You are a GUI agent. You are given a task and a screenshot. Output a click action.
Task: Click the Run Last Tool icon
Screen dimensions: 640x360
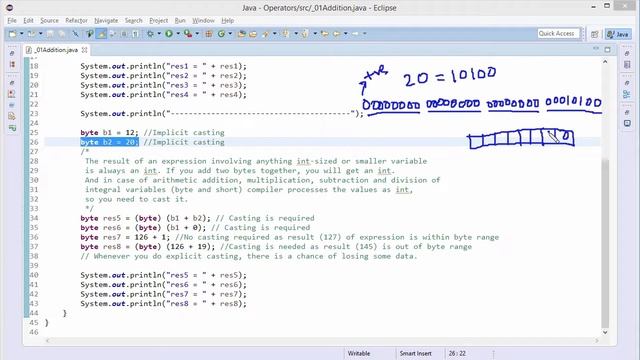coord(187,34)
